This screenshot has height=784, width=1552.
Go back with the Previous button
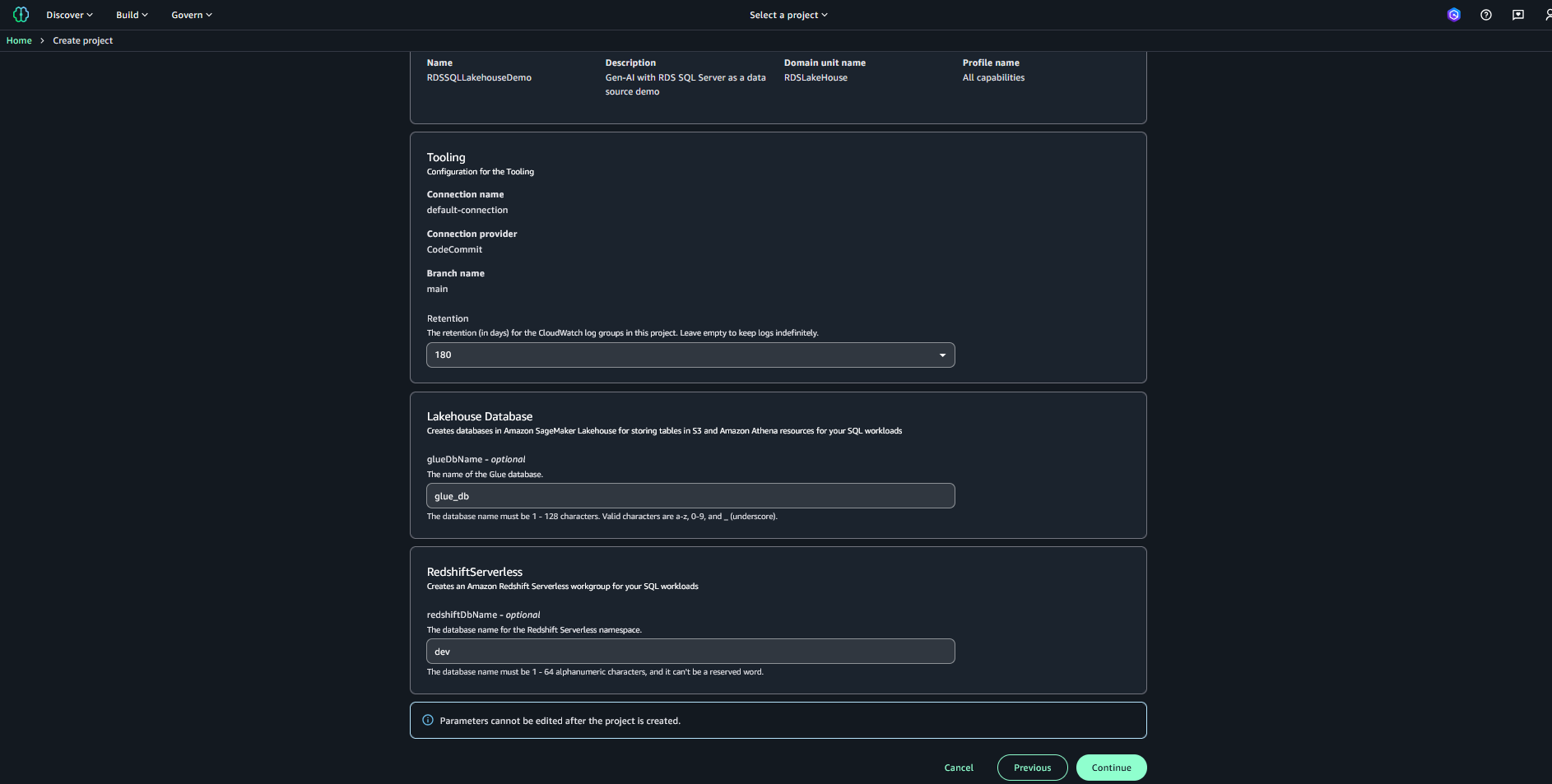coord(1033,768)
